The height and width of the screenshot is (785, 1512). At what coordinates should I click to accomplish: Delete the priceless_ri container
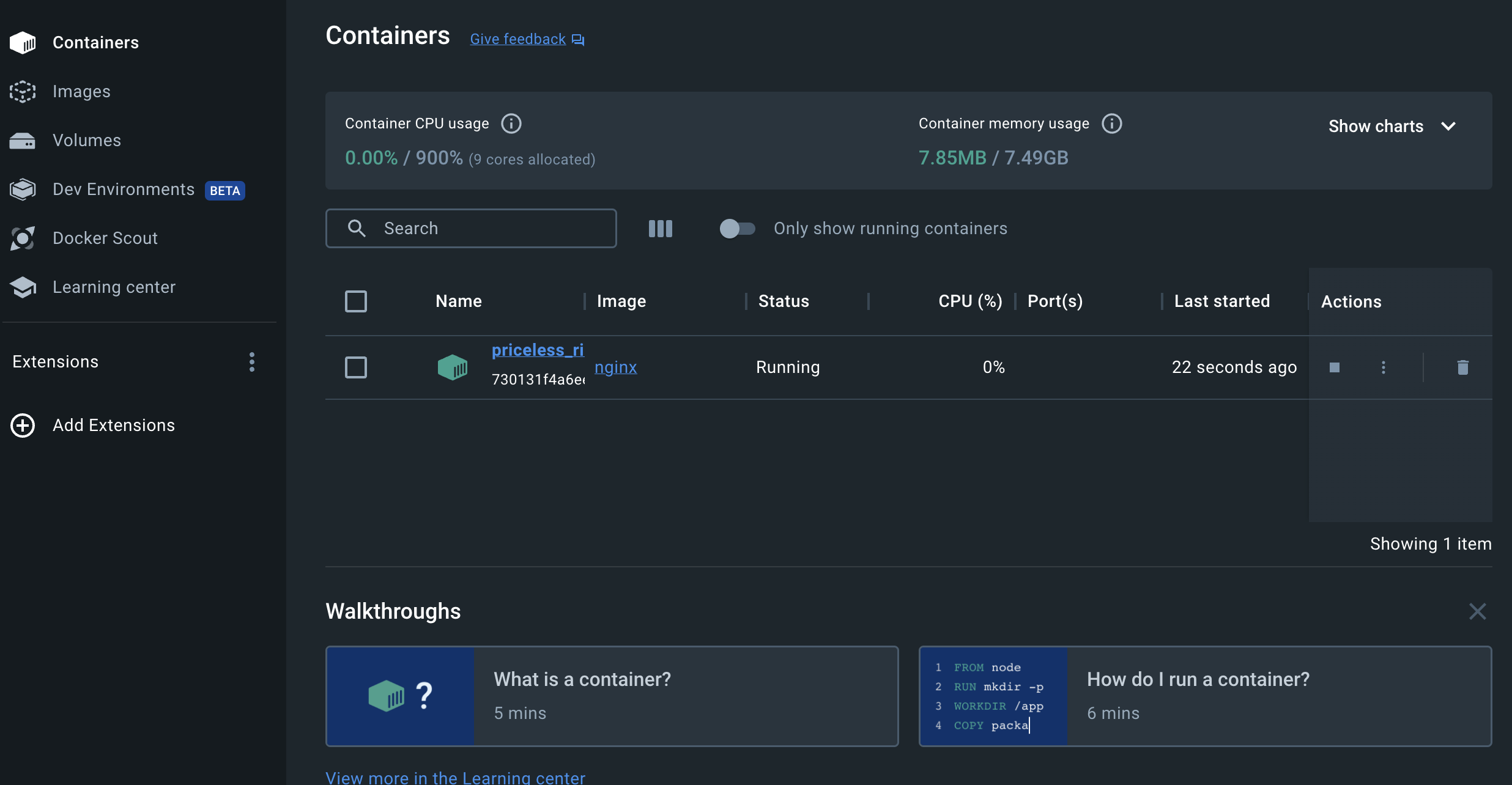(1463, 367)
